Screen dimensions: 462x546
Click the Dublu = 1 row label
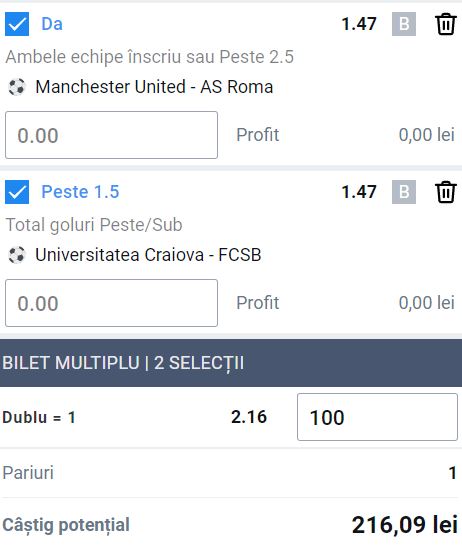pos(39,417)
